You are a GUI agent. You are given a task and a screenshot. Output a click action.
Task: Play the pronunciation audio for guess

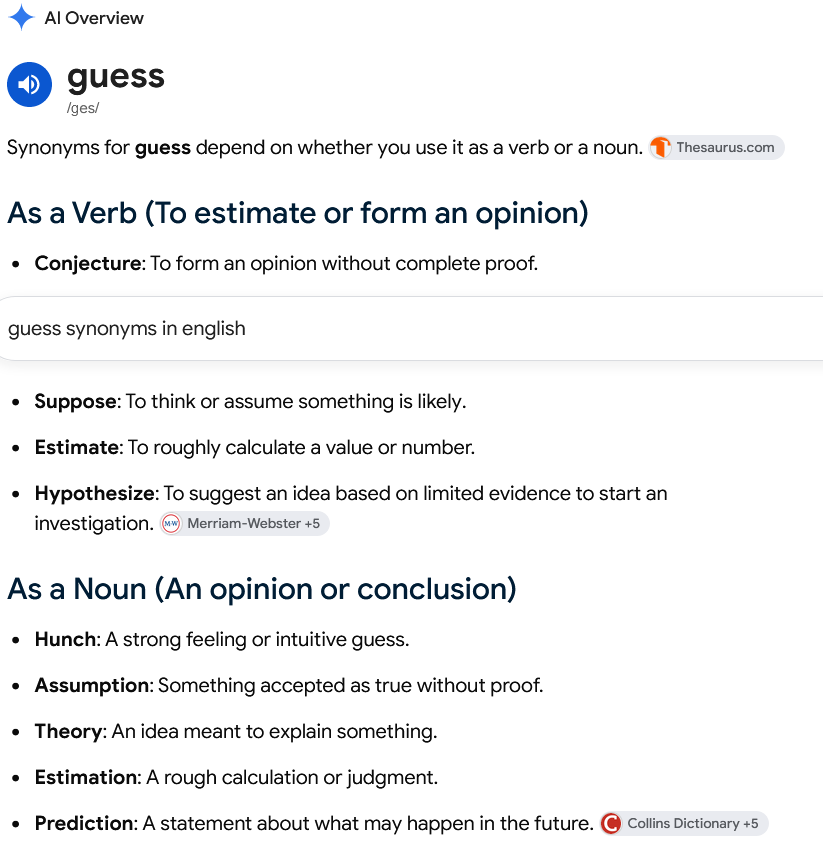point(30,84)
